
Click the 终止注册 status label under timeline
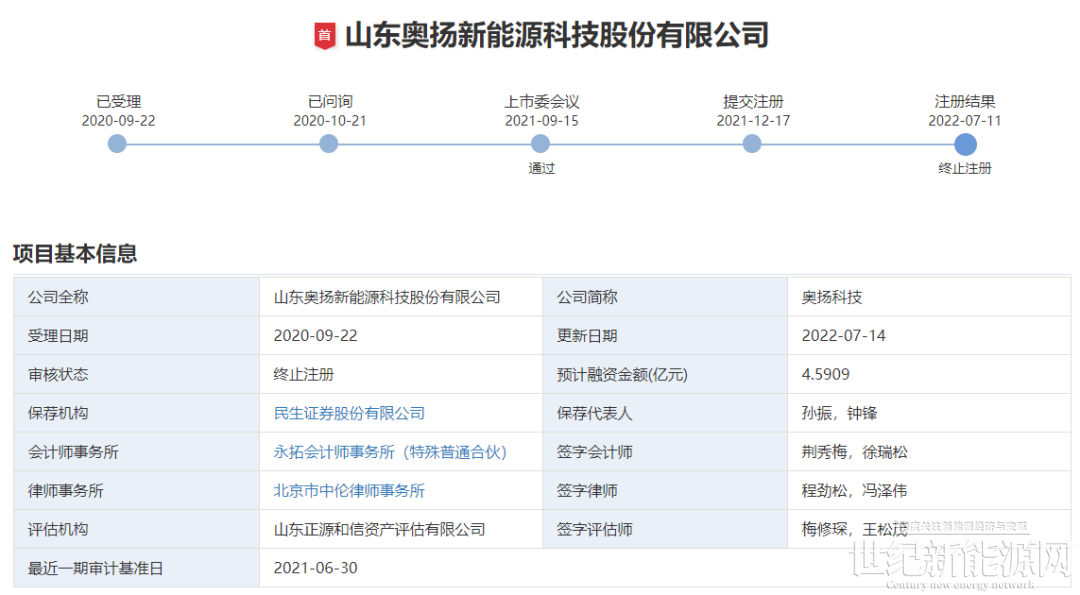(965, 169)
